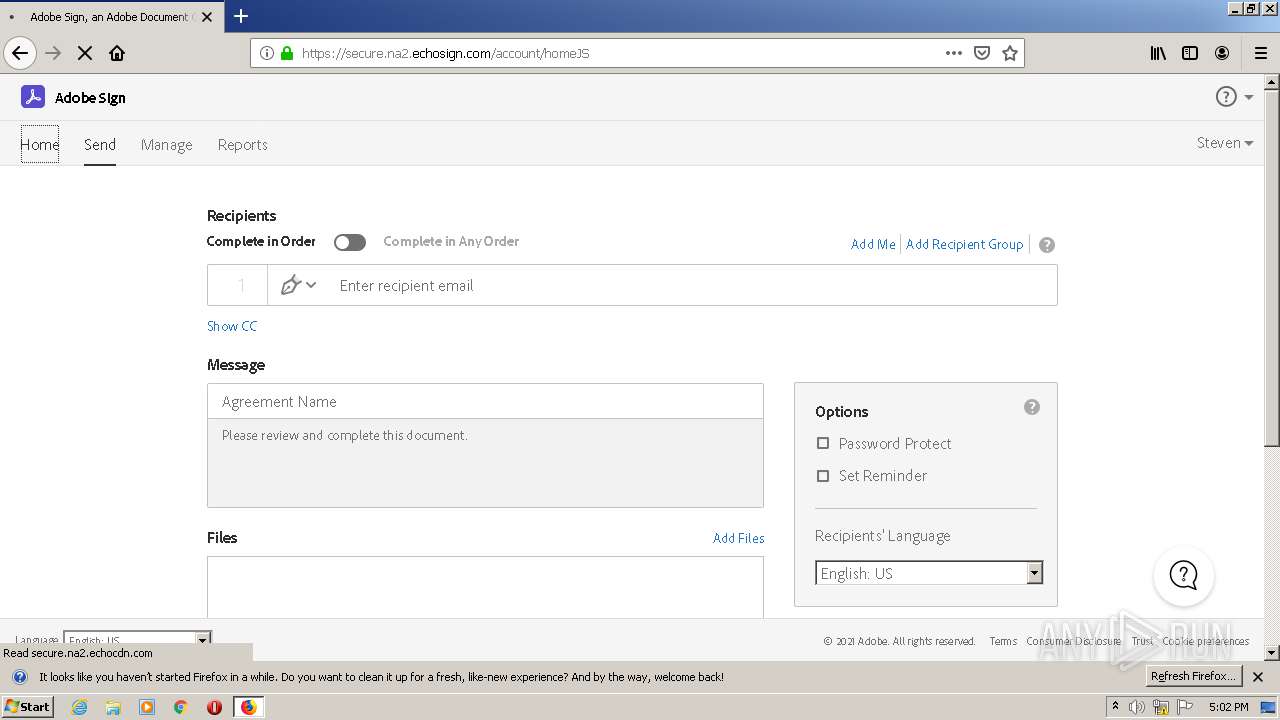
Task: Select the Adobe Sign browser tab
Action: click(x=110, y=17)
